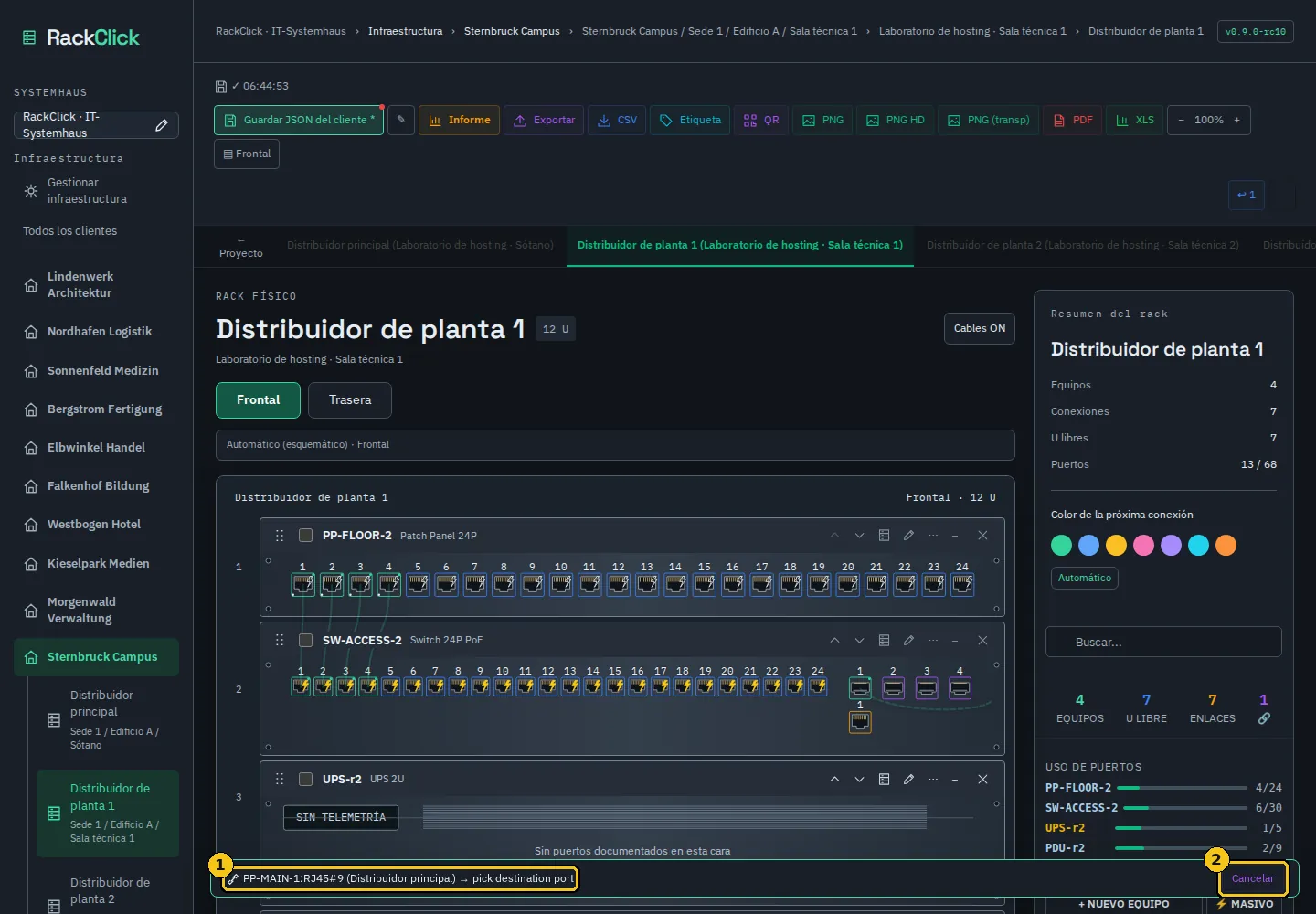Collapse the Sternbruck Campus customer in the sidebar
Image resolution: width=1316 pixels, height=914 pixels.
point(96,657)
